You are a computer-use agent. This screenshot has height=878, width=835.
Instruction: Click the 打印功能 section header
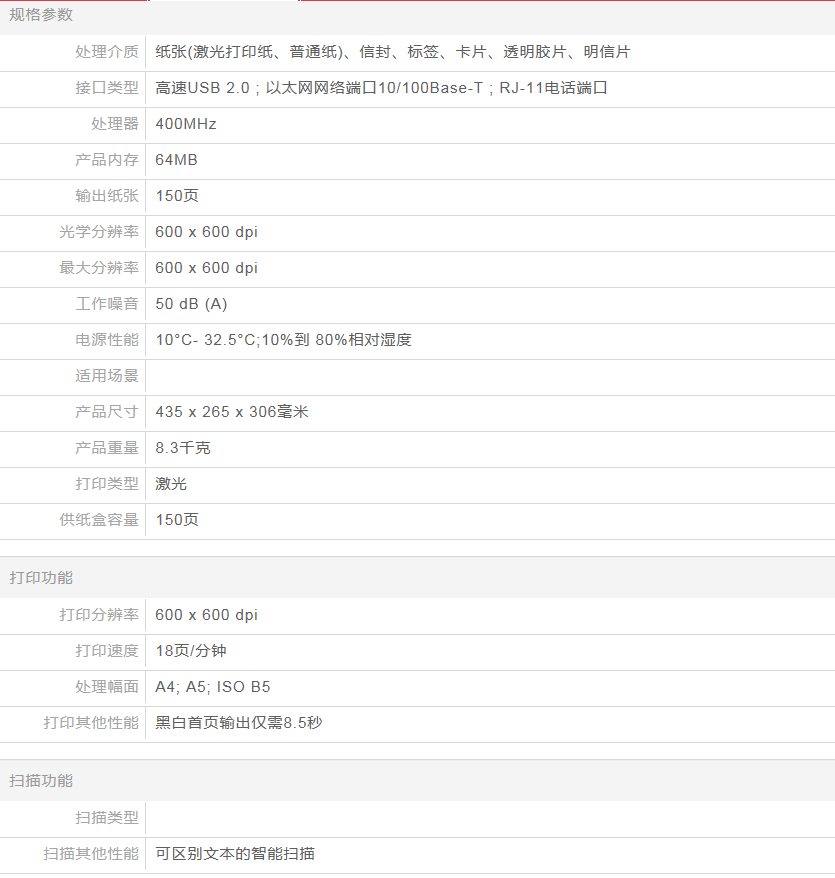[41, 578]
